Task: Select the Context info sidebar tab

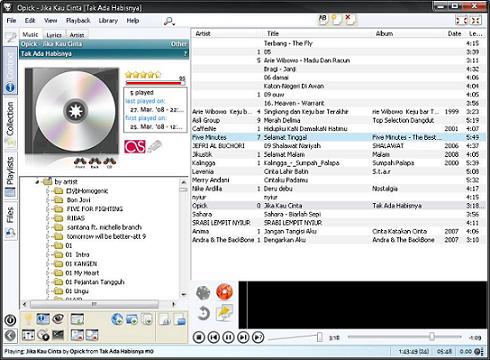Action: coord(10,71)
